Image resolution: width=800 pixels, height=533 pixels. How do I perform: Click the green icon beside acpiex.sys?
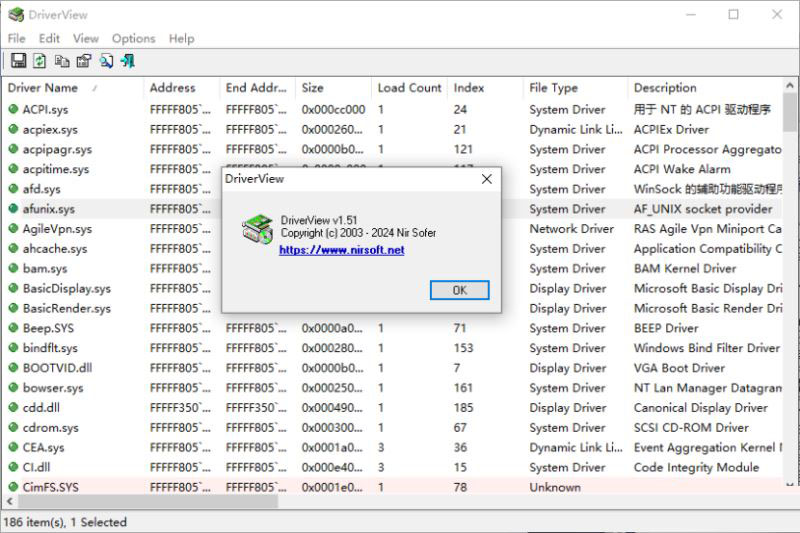[13, 129]
